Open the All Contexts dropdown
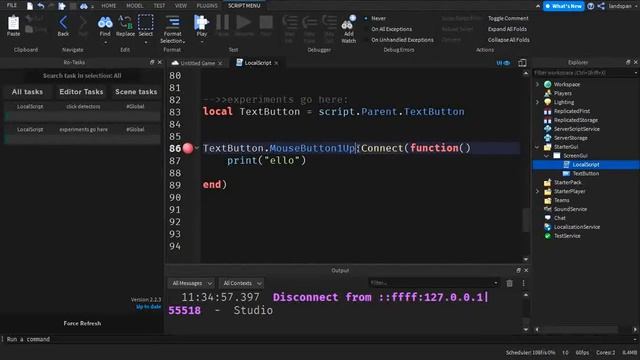Viewport: 640px width, 360px height. (x=242, y=283)
